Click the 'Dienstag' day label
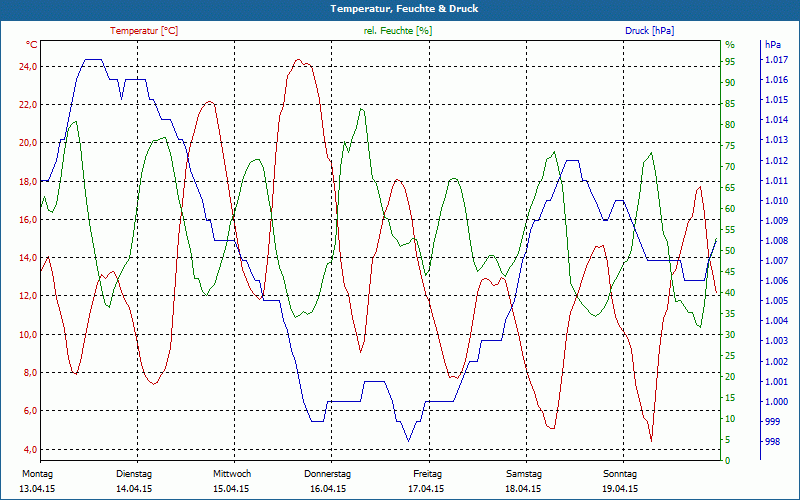This screenshot has height=500, width=800. tap(134, 473)
